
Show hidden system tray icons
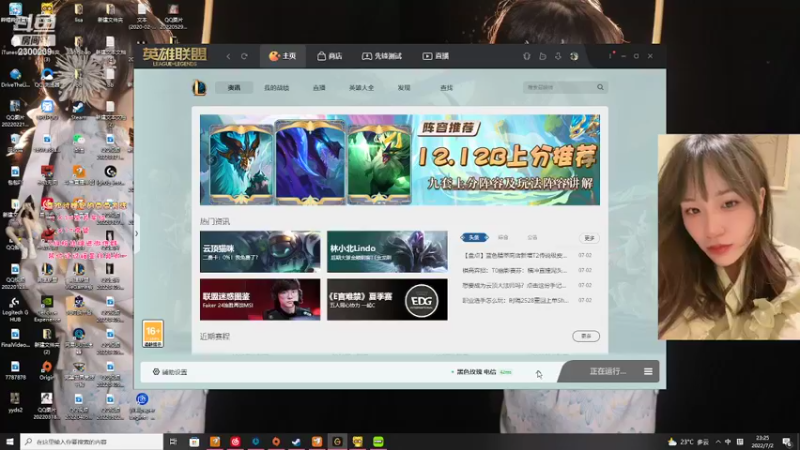point(718,442)
